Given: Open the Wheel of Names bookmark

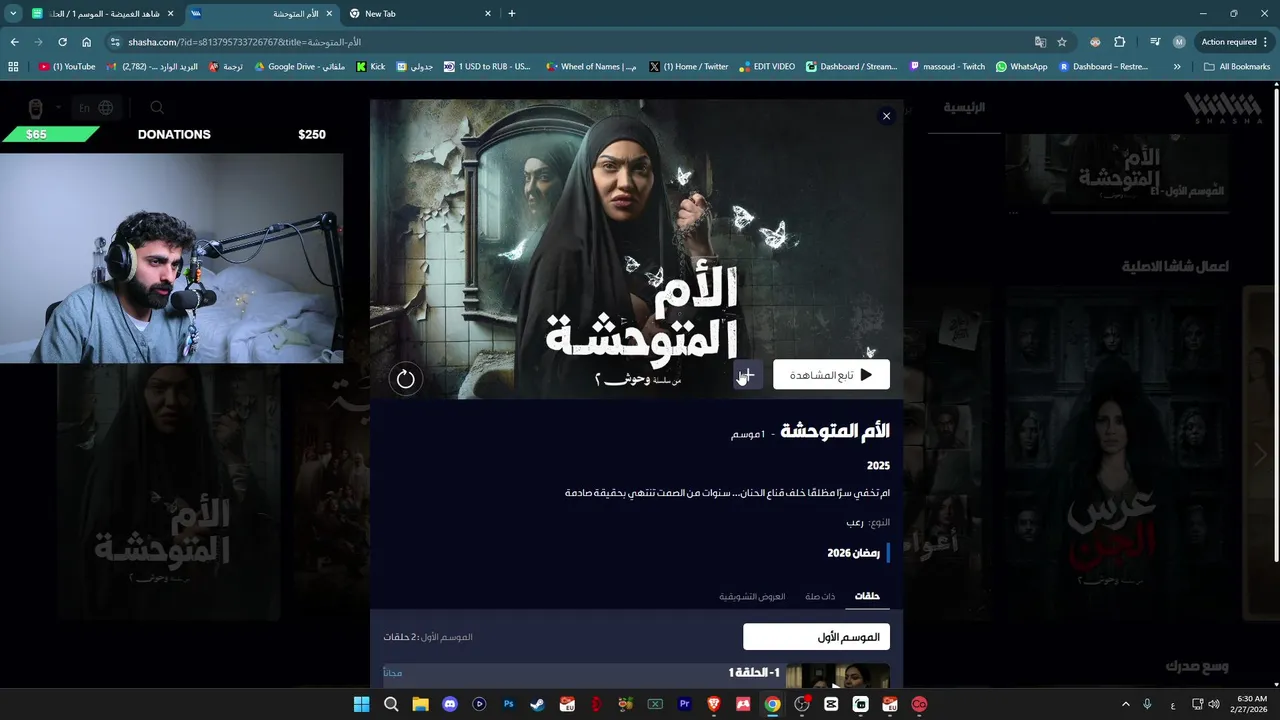Looking at the screenshot, I should point(591,67).
